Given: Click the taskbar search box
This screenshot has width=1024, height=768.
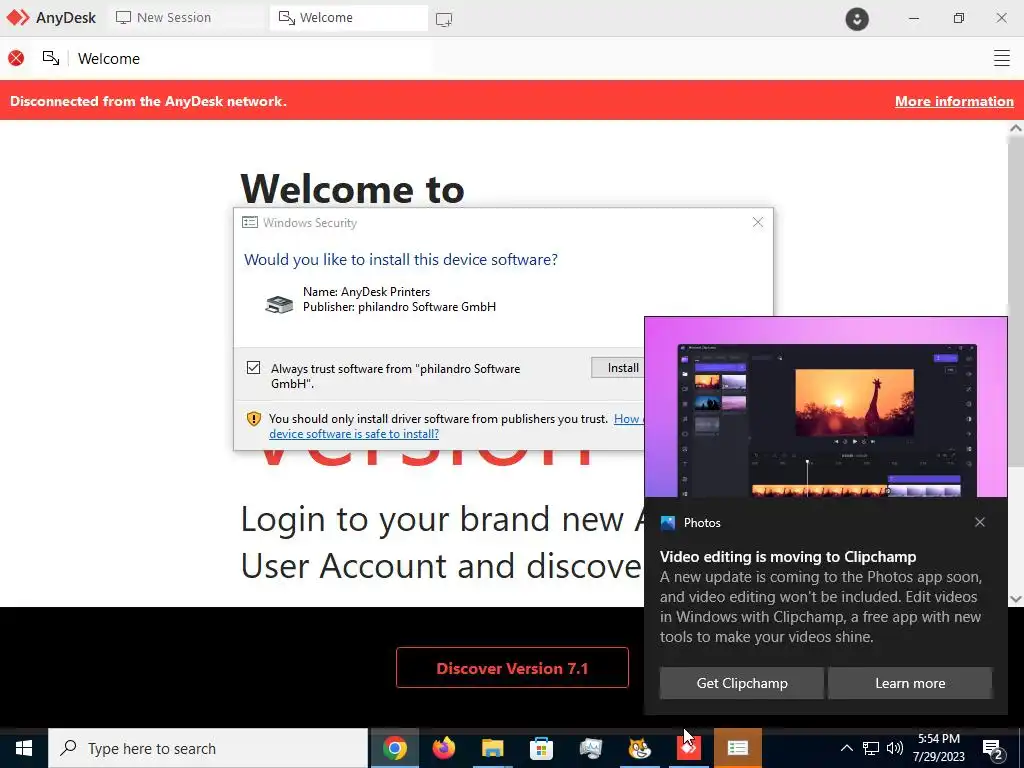Looking at the screenshot, I should pos(208,748).
